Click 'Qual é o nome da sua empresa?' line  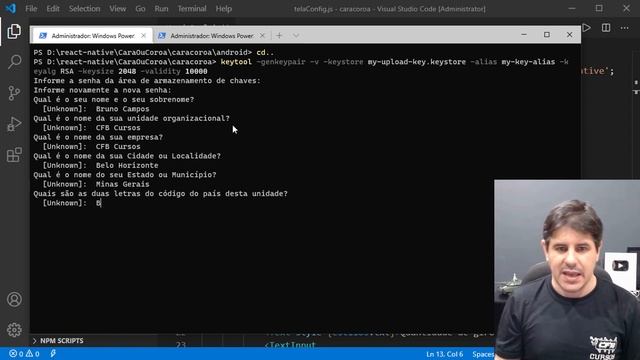[98, 137]
